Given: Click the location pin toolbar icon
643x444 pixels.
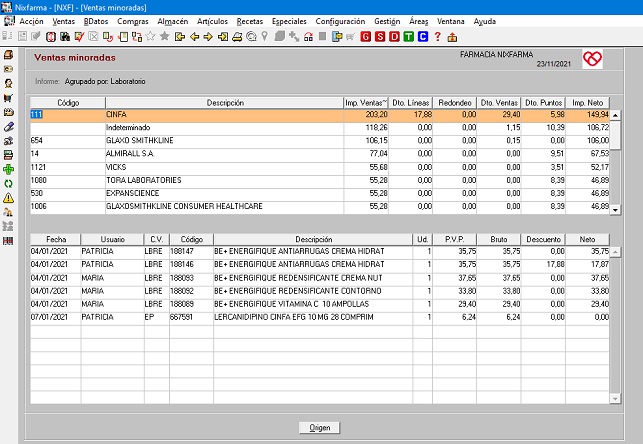Looking at the screenshot, I should 265,36.
